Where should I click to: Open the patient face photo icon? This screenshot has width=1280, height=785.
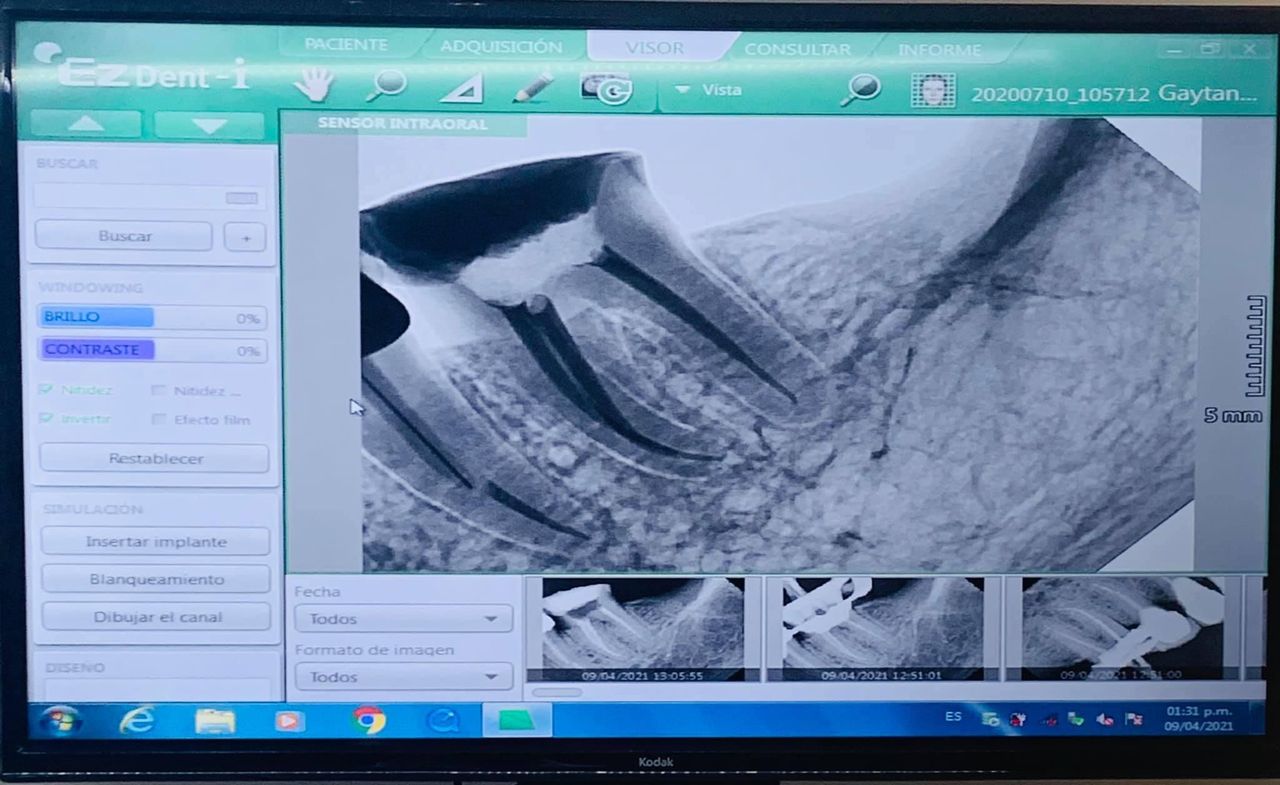tap(932, 91)
